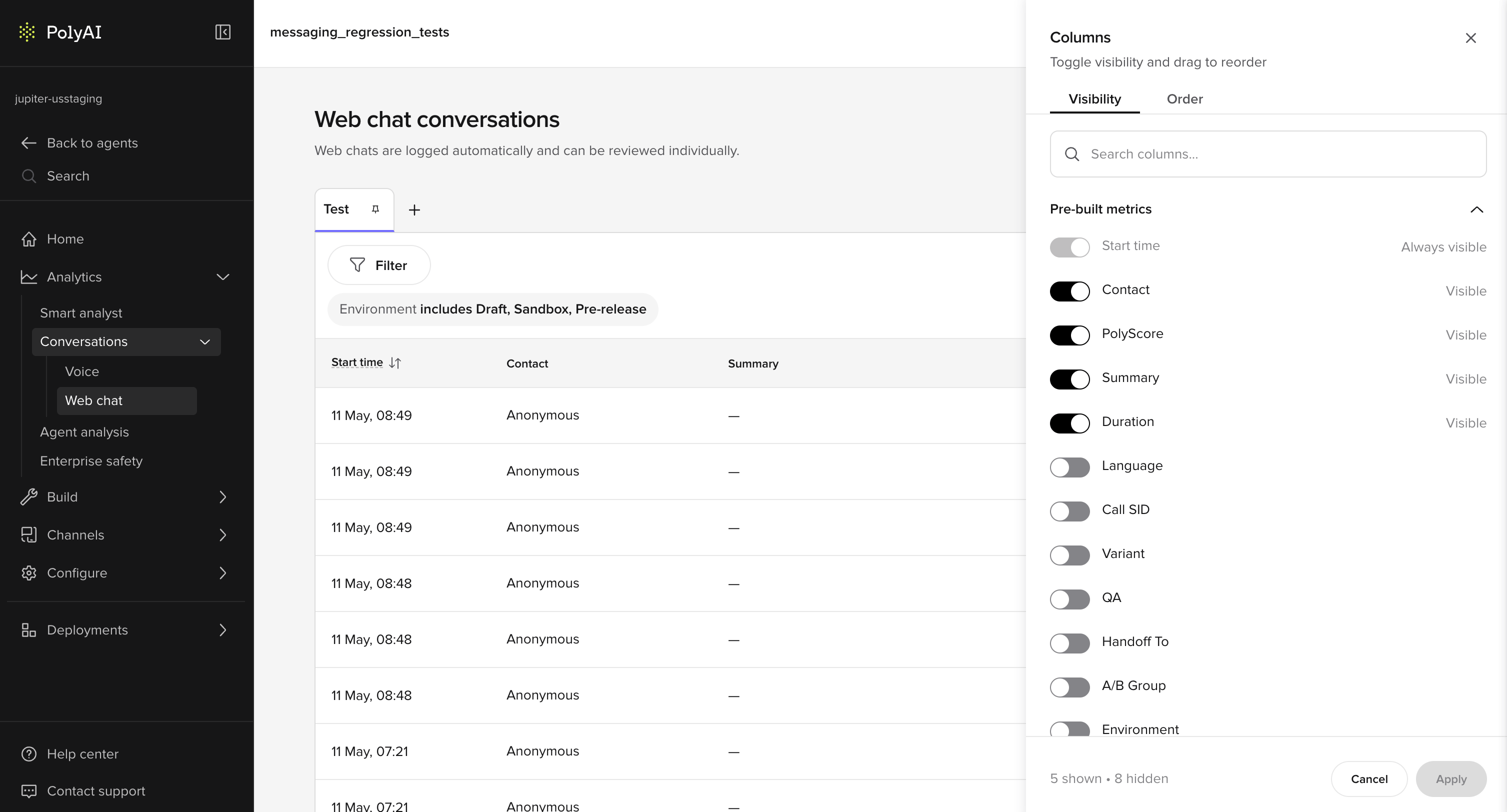Click the Cancel button
This screenshot has width=1507, height=812.
pos(1369,779)
